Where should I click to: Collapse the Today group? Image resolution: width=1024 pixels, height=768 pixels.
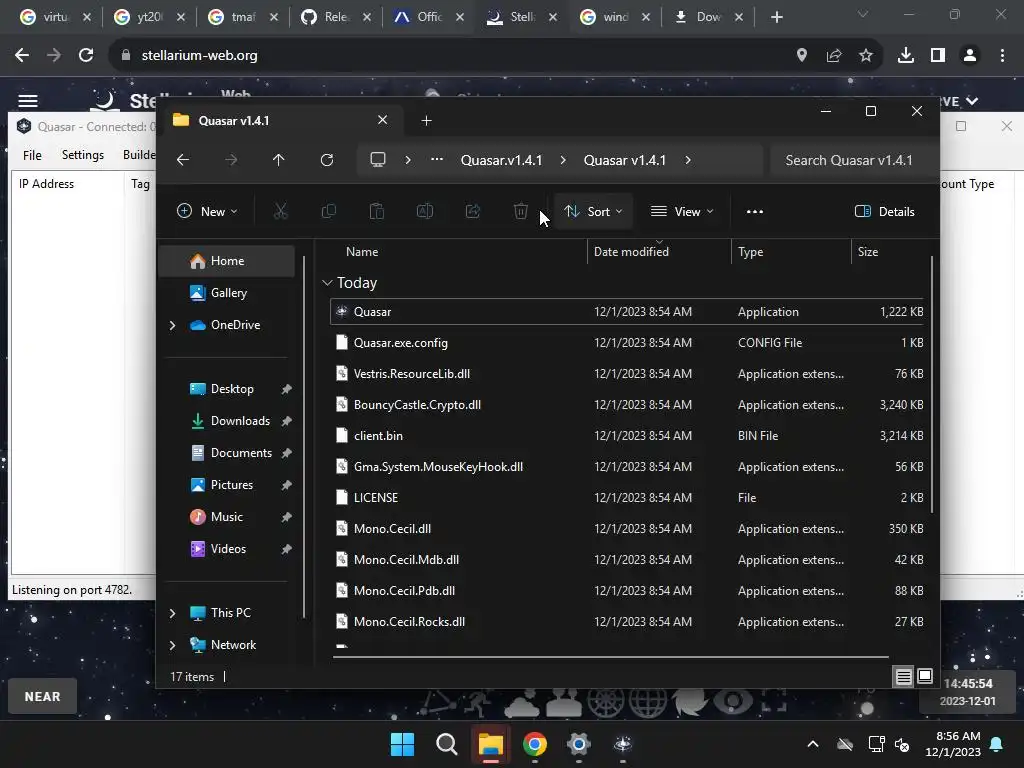click(x=327, y=283)
